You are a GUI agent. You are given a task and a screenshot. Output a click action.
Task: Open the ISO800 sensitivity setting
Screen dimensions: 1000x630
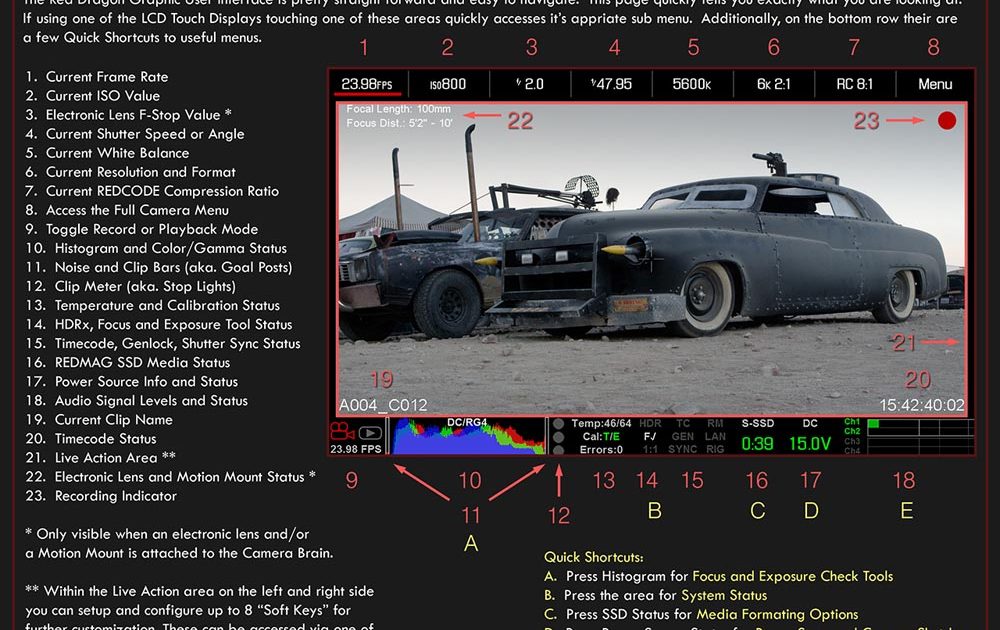click(x=448, y=84)
